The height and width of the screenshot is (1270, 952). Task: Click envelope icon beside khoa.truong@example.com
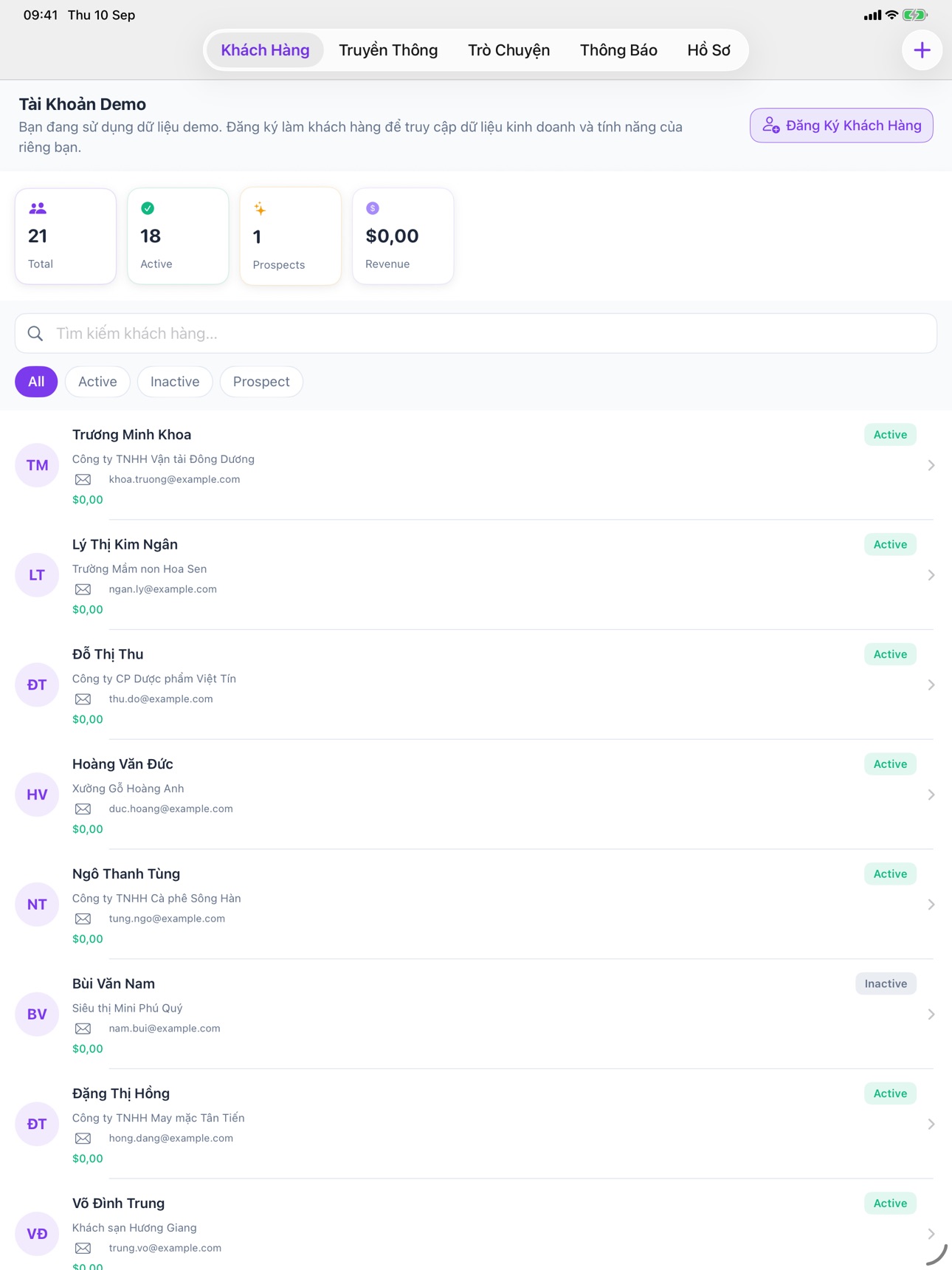click(83, 480)
